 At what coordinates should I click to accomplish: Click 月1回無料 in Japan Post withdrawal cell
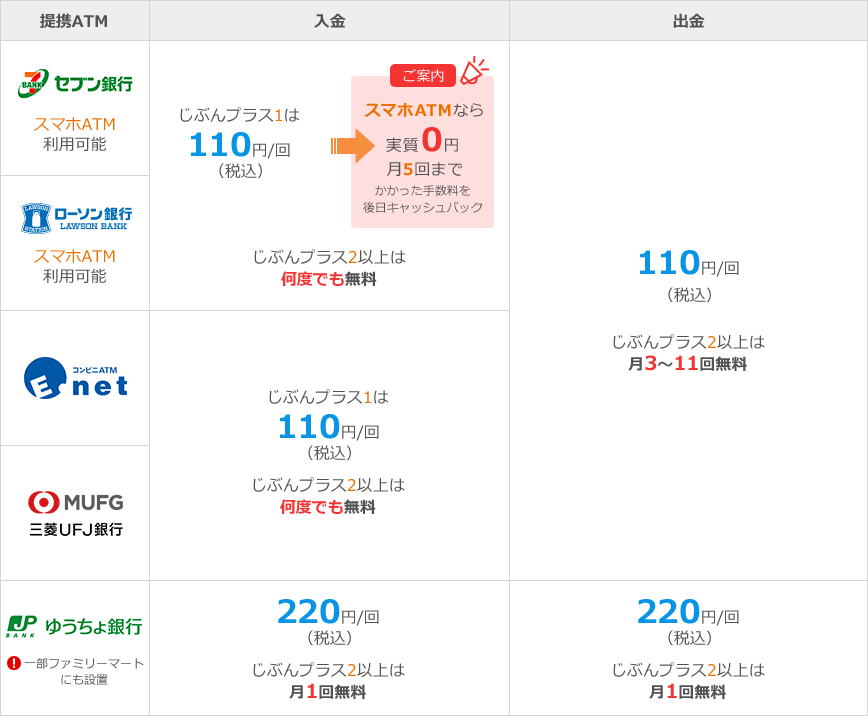coord(688,692)
